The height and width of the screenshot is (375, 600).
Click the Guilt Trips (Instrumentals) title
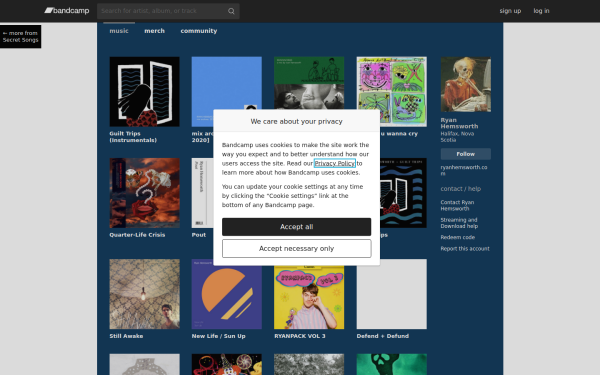click(133, 137)
